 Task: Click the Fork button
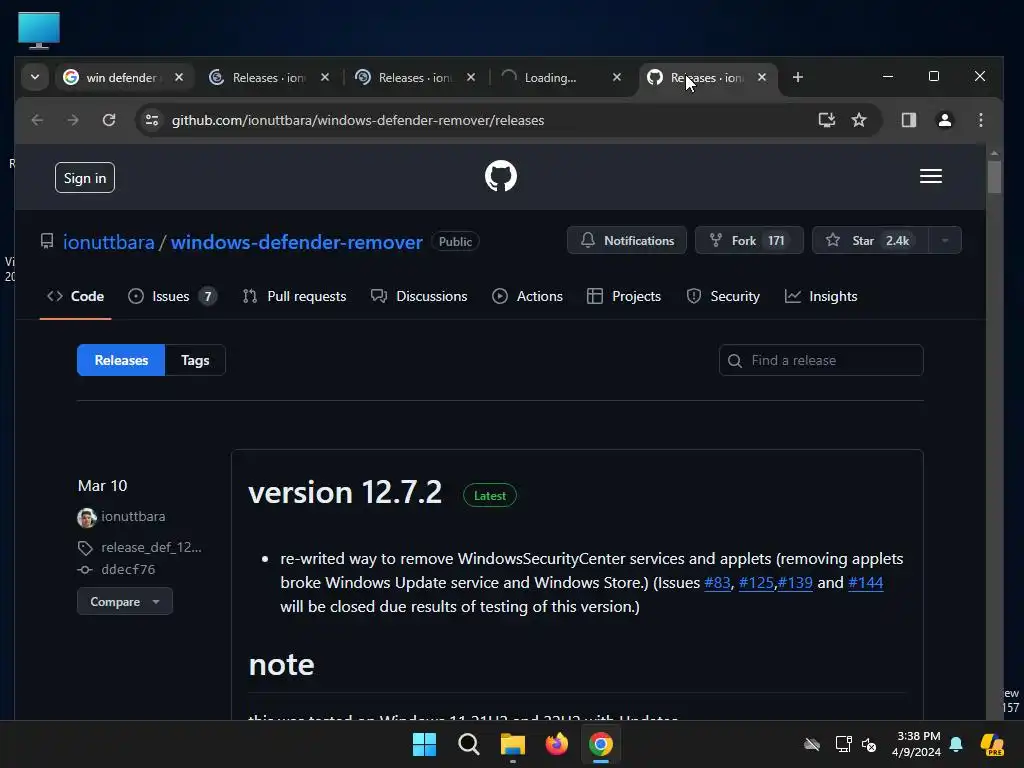tap(748, 240)
